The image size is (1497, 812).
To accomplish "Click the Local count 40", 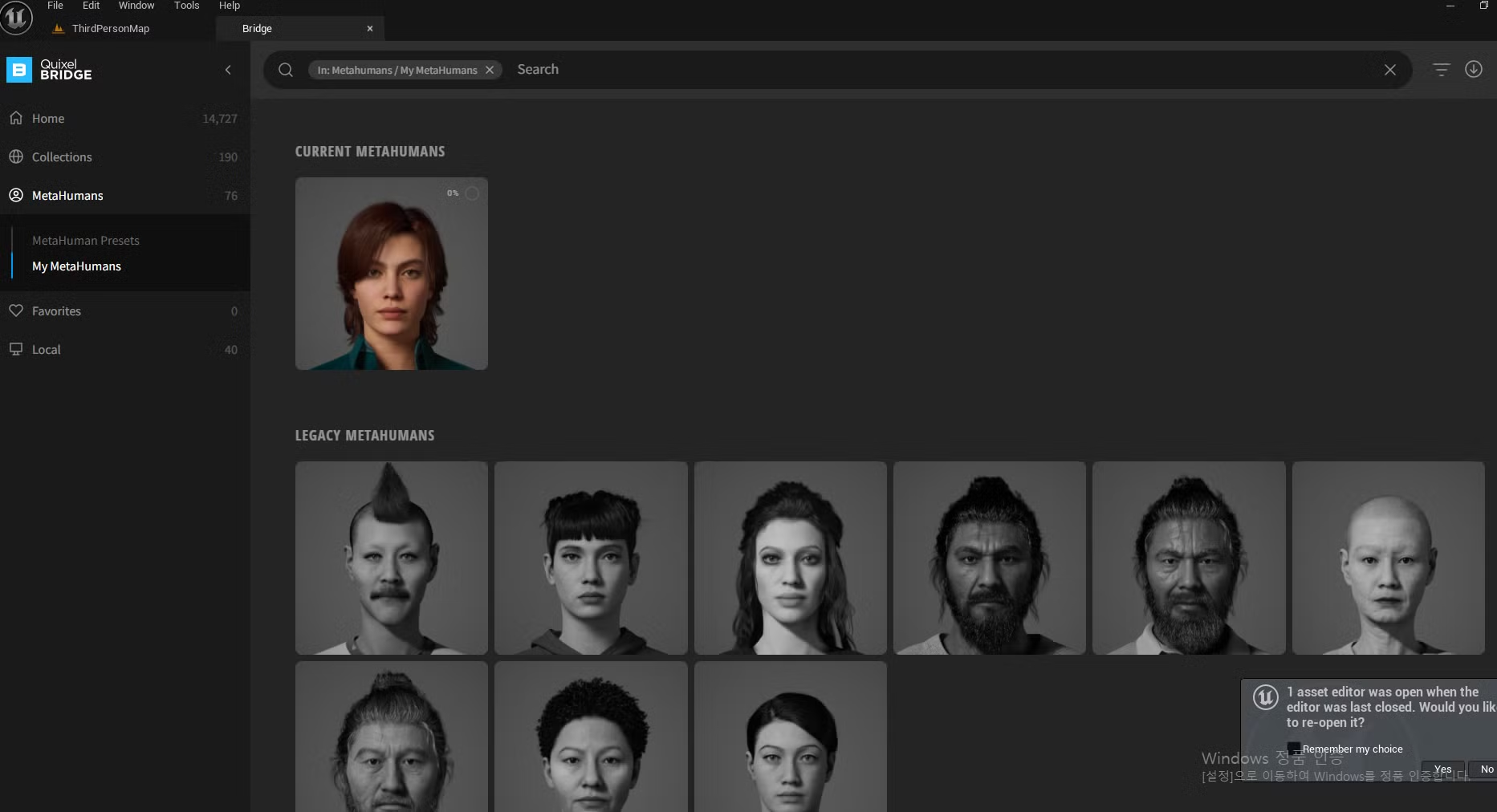I will pos(231,350).
